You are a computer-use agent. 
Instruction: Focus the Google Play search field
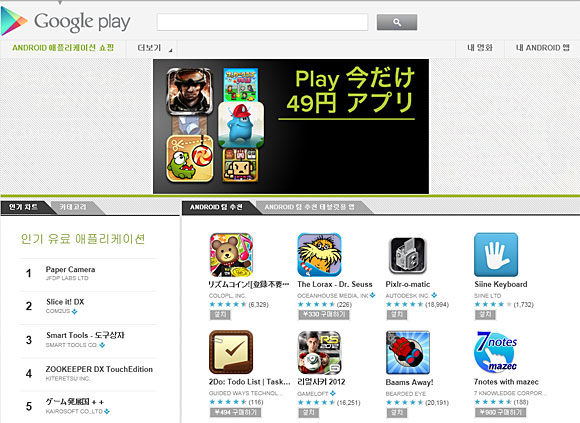[262, 22]
